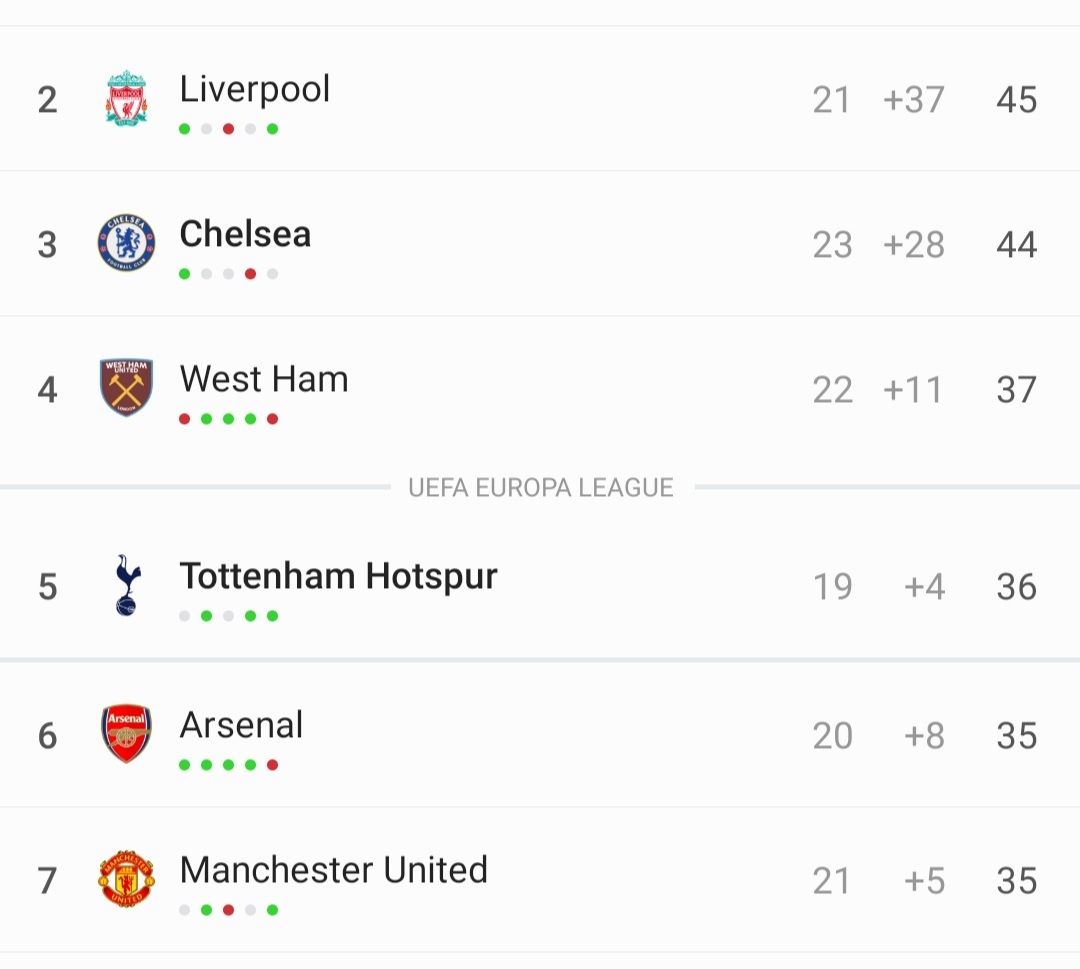
Task: Tap the Arsenal cannon crest
Action: (126, 733)
